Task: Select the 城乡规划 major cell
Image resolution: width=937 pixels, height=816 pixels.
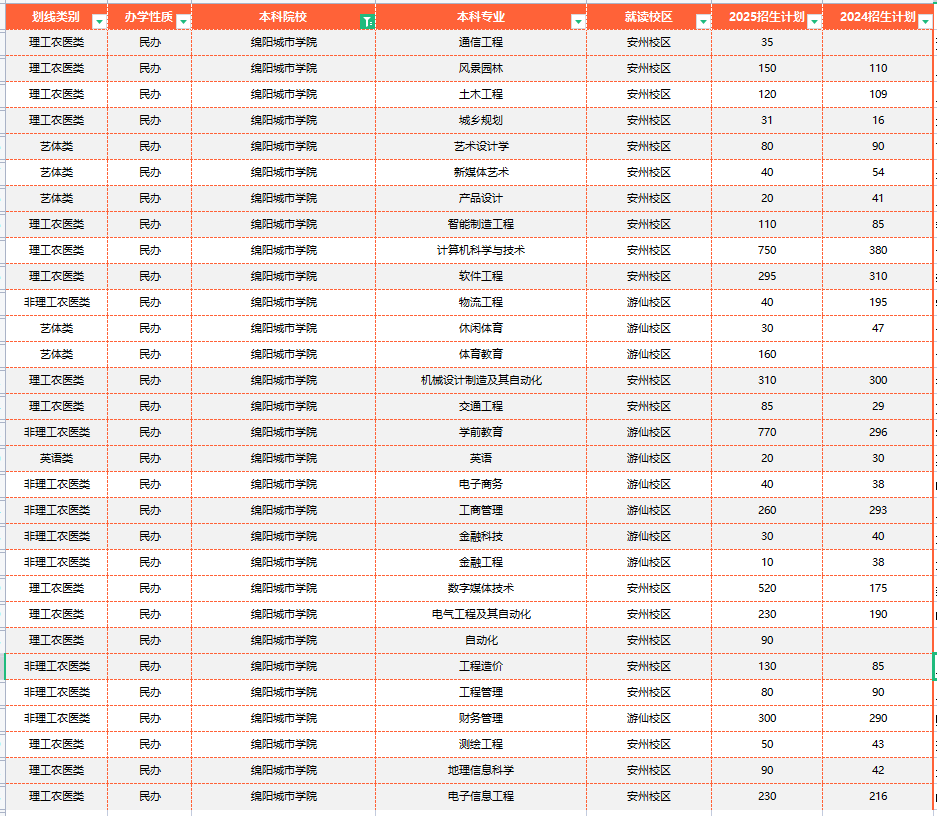Action: (481, 120)
